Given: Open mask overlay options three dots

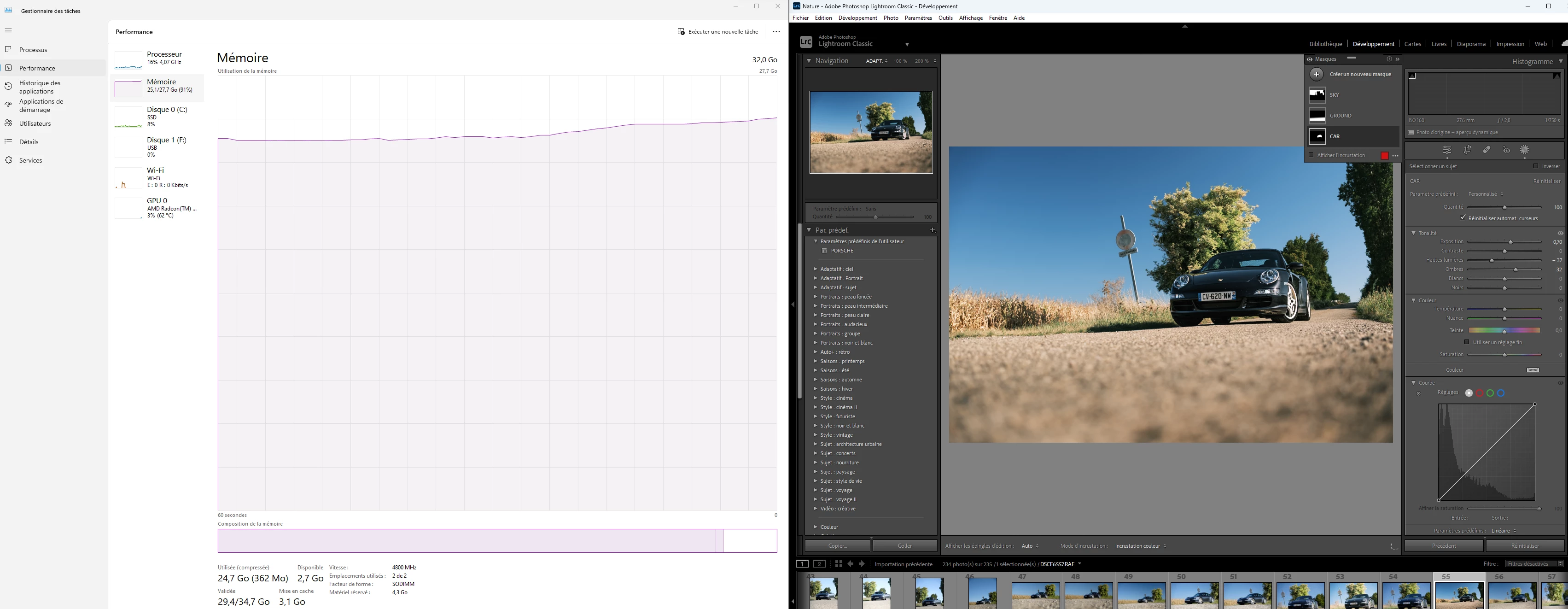Looking at the screenshot, I should coord(1395,156).
